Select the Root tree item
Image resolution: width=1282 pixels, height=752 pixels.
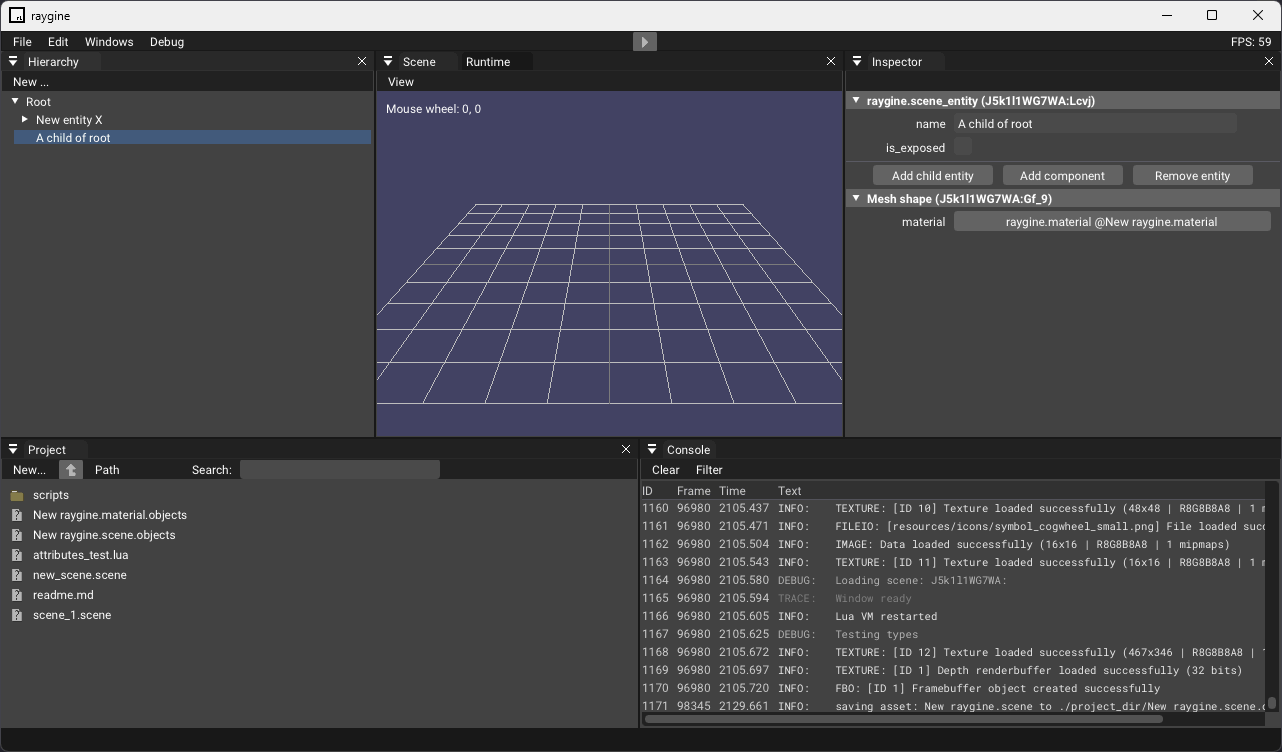coord(38,102)
